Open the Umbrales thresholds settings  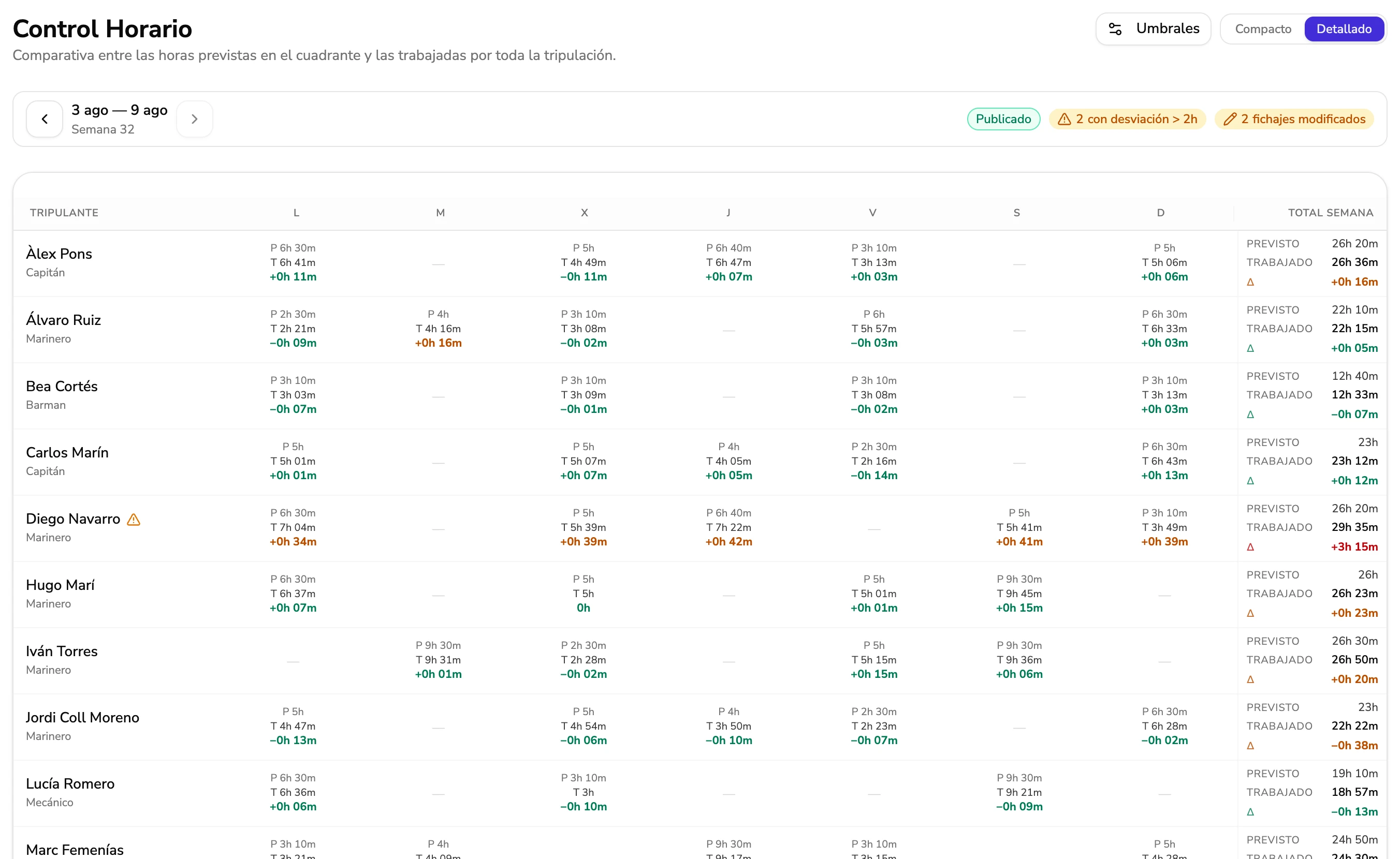coord(1153,29)
